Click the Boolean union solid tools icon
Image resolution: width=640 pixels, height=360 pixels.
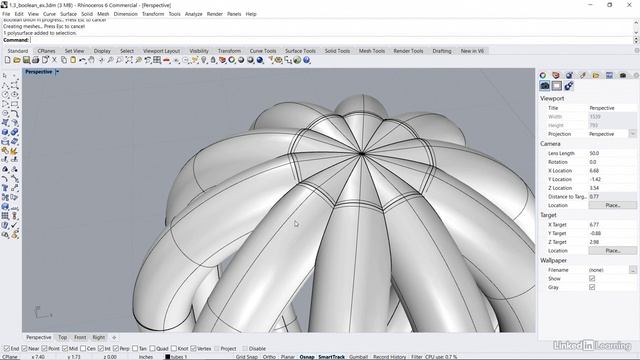click(14, 132)
